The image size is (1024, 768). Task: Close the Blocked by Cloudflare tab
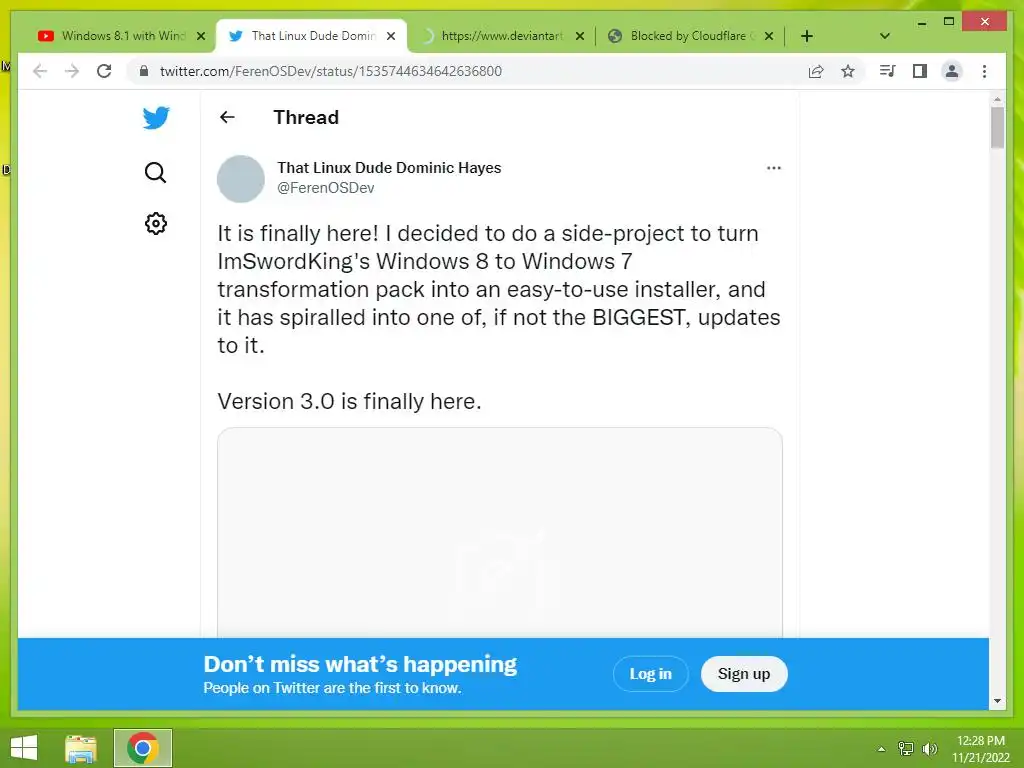point(769,36)
